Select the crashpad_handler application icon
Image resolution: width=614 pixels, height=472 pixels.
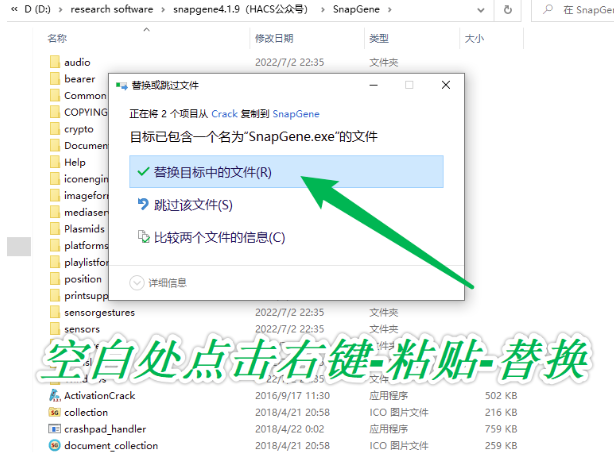click(55, 429)
